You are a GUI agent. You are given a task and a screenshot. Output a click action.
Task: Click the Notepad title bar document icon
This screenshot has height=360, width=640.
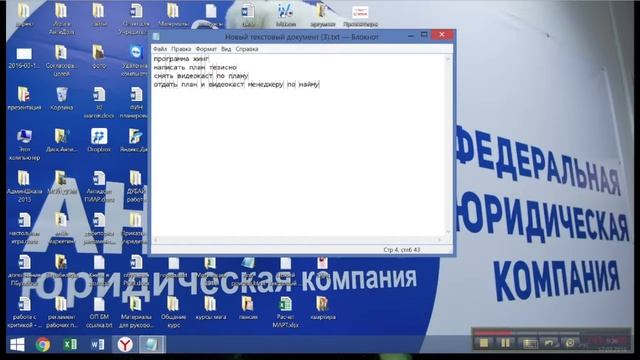[x=156, y=37]
